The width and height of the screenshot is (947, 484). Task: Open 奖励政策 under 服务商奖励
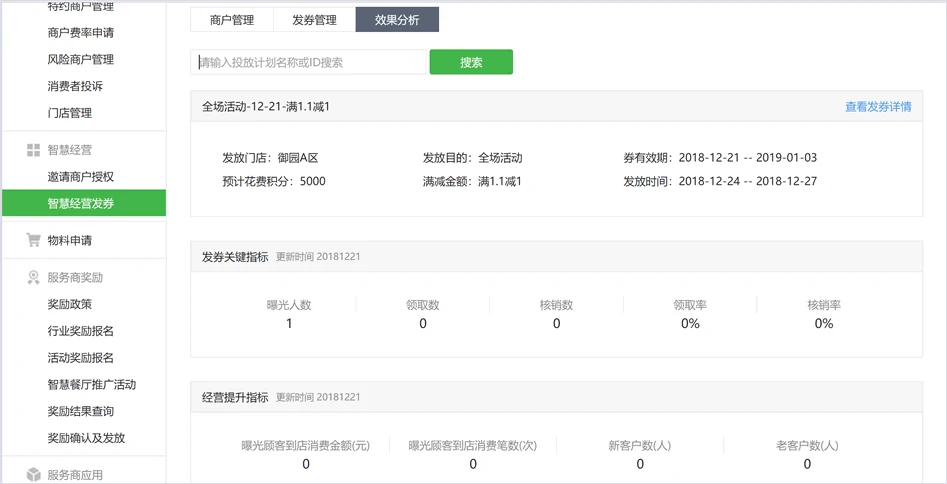click(x=69, y=304)
